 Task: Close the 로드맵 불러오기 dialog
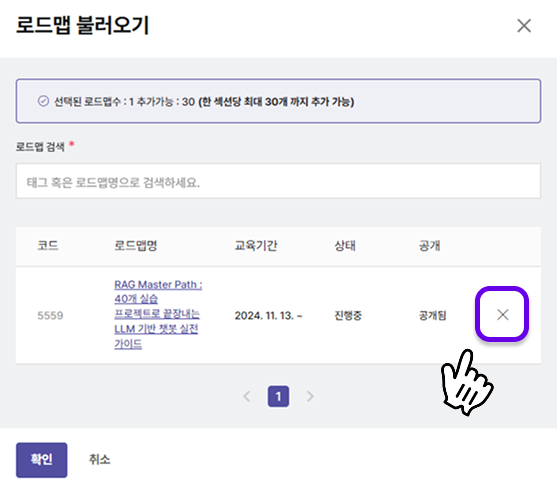[x=524, y=26]
